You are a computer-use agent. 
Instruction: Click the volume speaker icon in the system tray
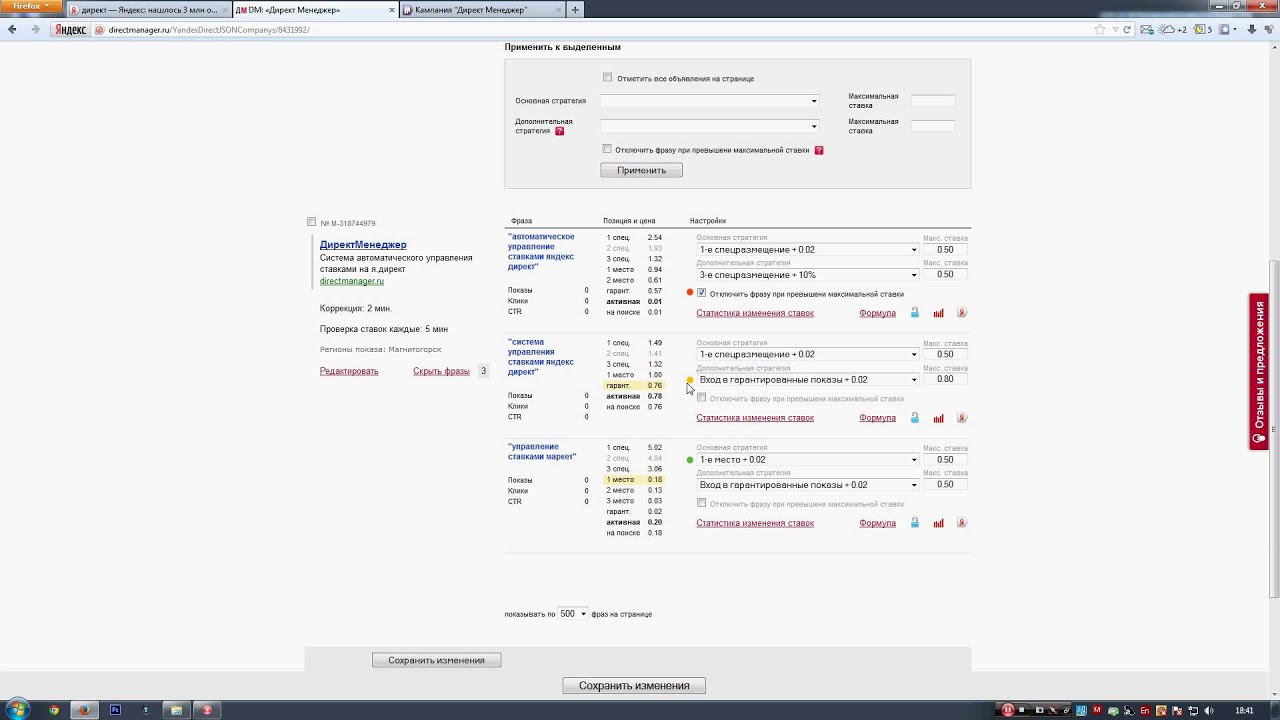click(x=1209, y=710)
